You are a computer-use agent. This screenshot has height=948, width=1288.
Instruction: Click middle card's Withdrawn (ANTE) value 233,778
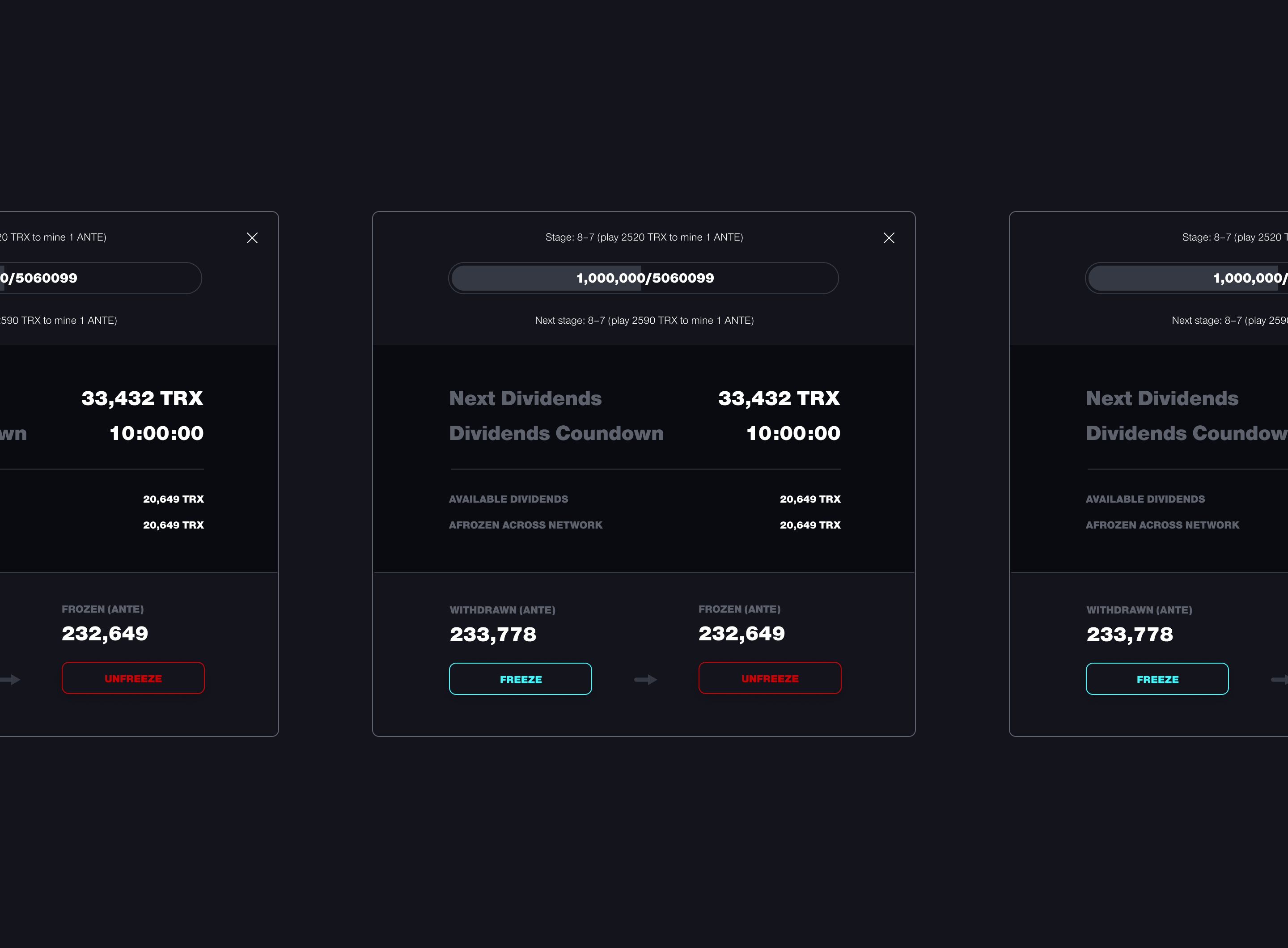(492, 634)
